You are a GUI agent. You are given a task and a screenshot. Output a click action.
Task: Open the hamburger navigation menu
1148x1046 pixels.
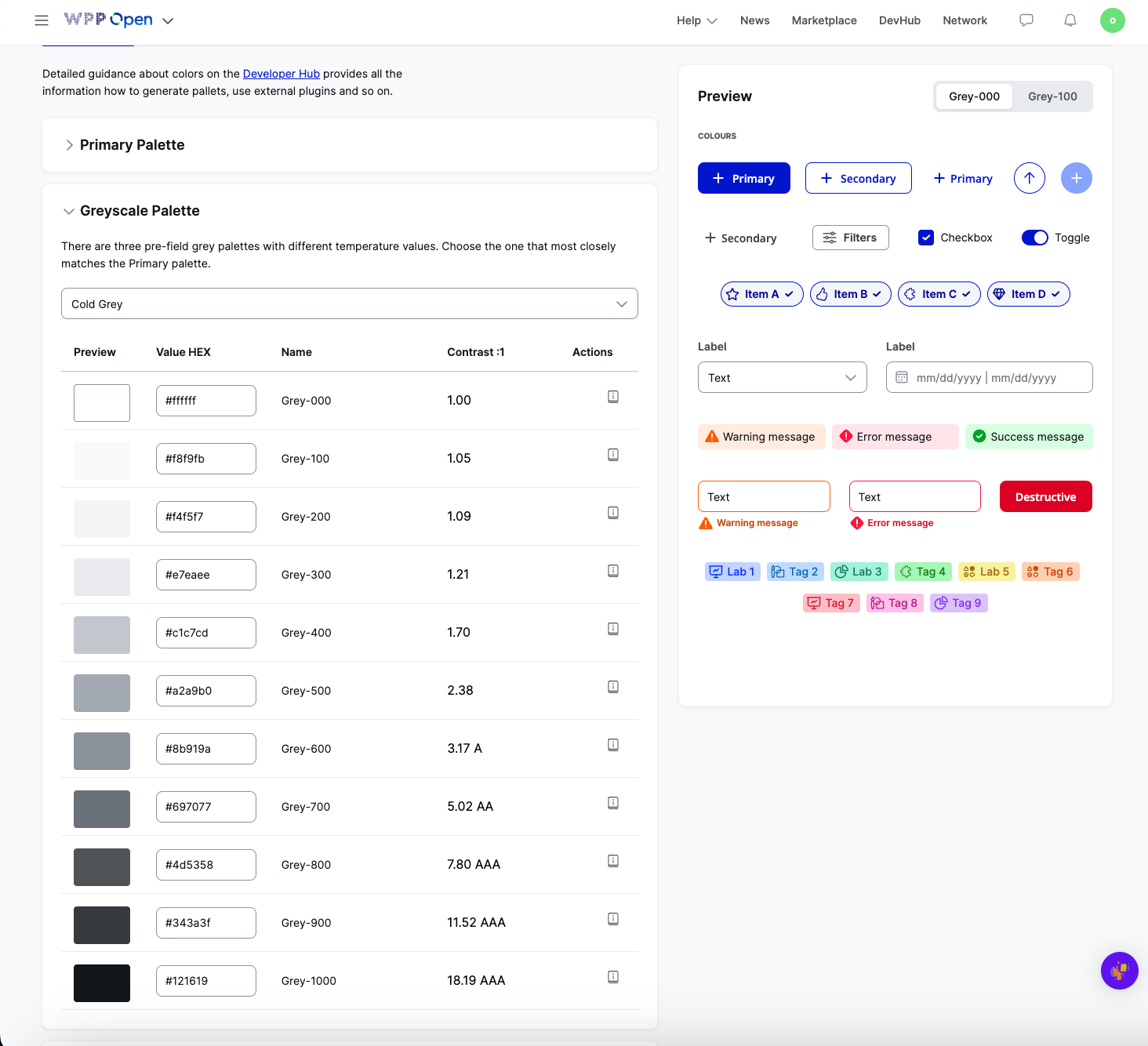click(42, 20)
